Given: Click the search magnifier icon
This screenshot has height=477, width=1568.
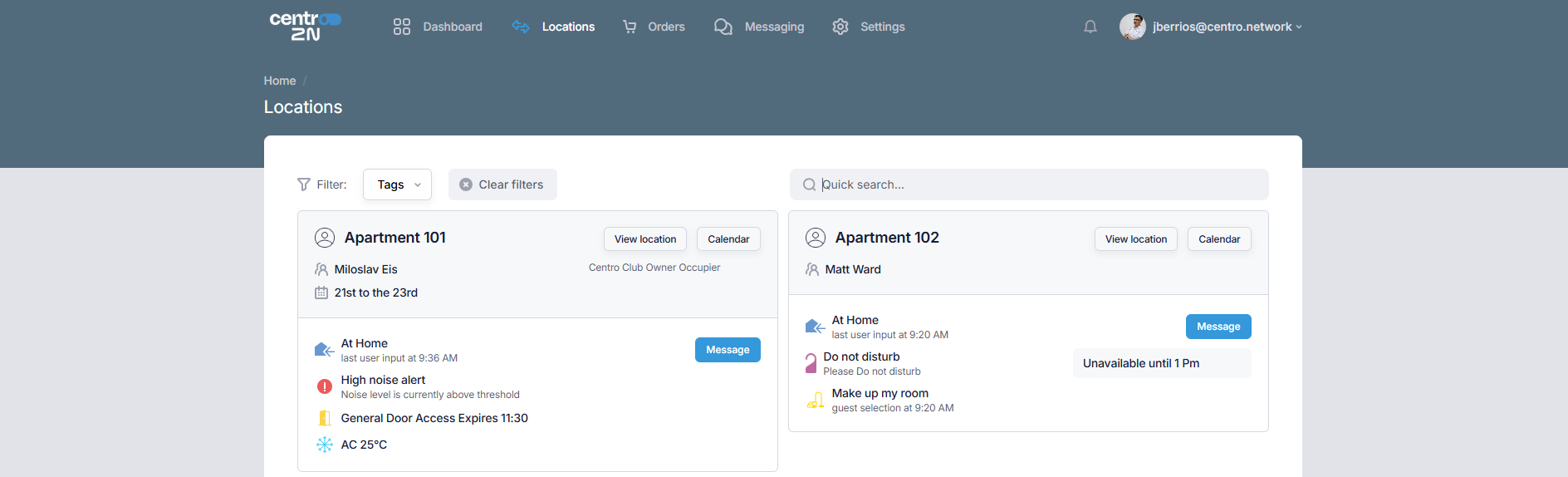Looking at the screenshot, I should pos(809,184).
